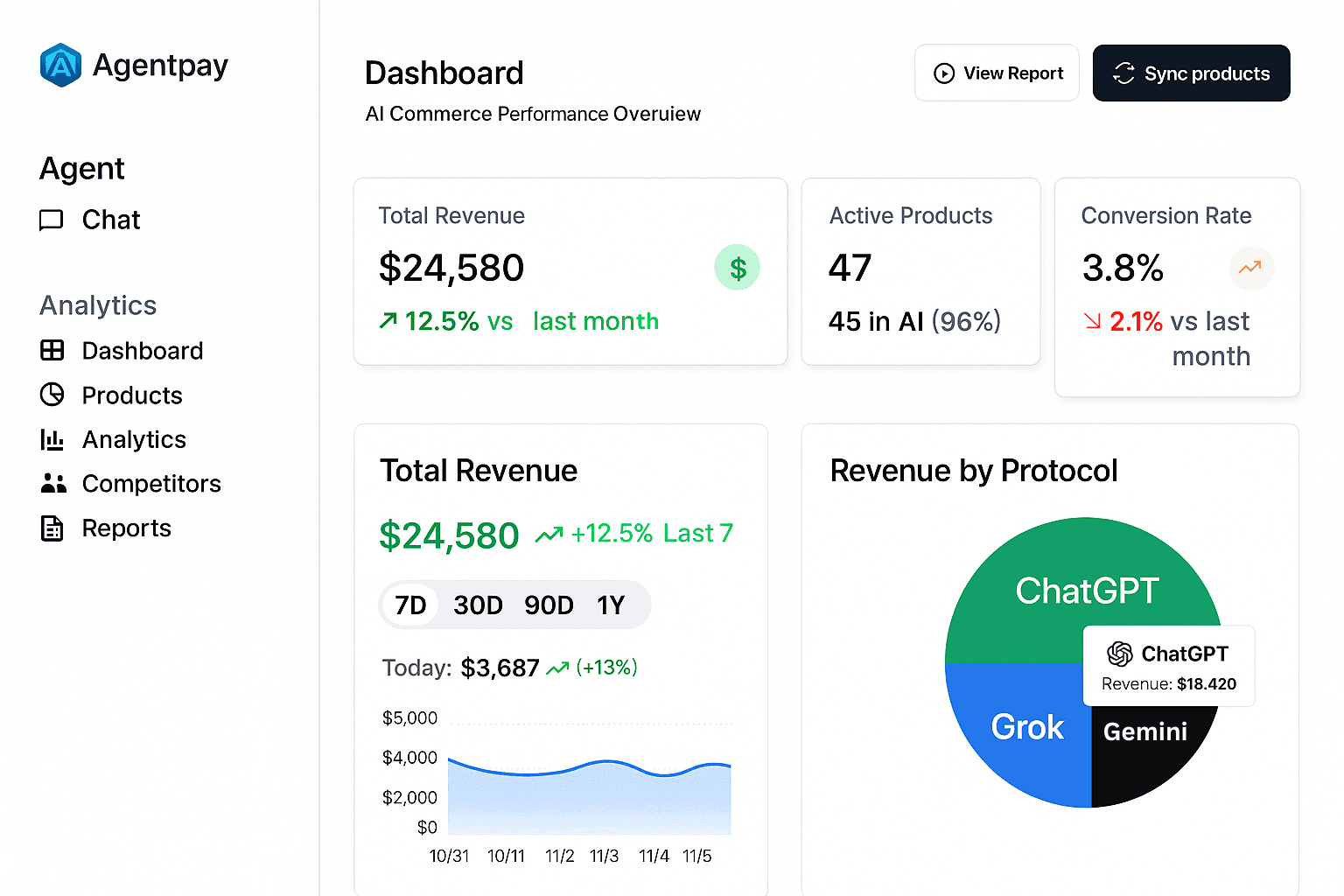
Task: Click the Analytics bar chart icon
Action: point(52,439)
